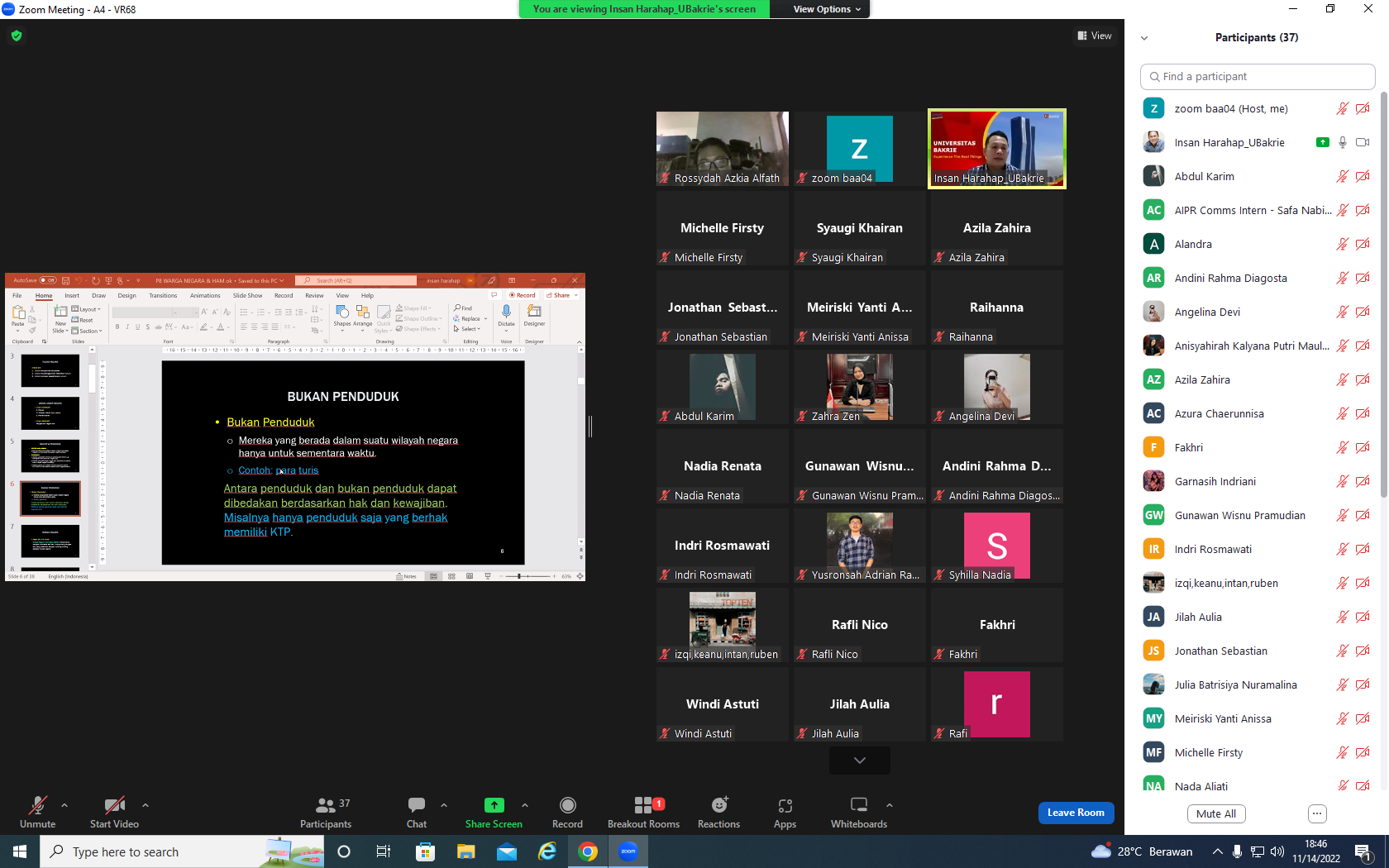Click Share button in PowerPoint window
This screenshot has height=868, width=1389.
pos(562,295)
